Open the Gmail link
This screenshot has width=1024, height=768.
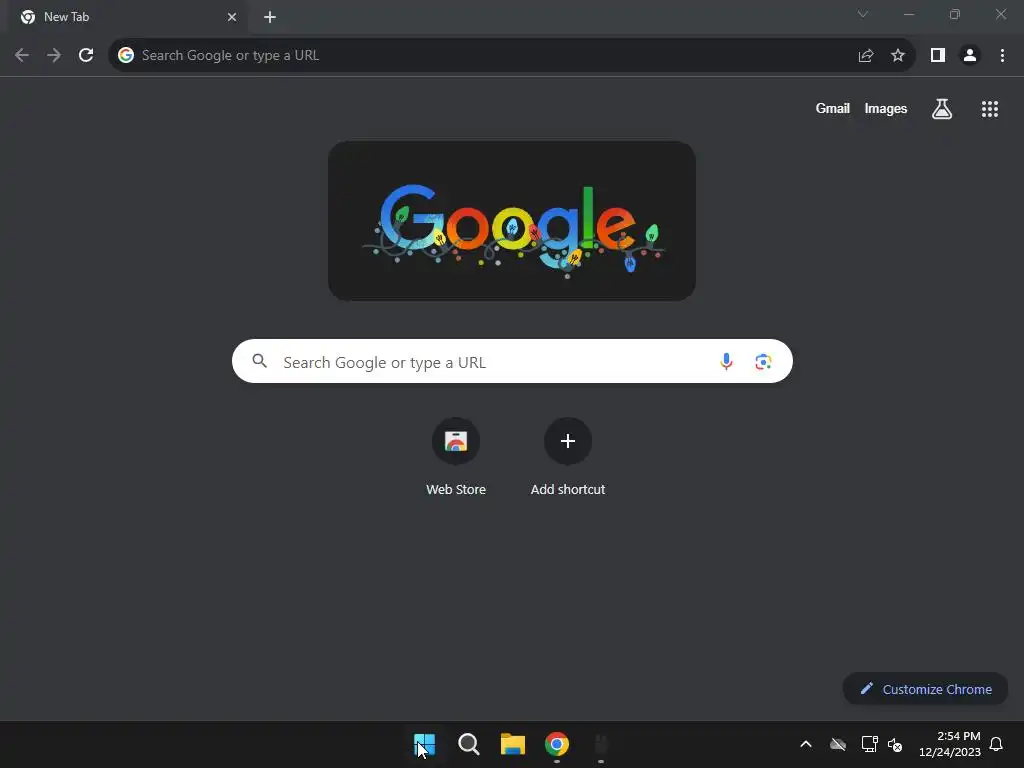[x=832, y=108]
